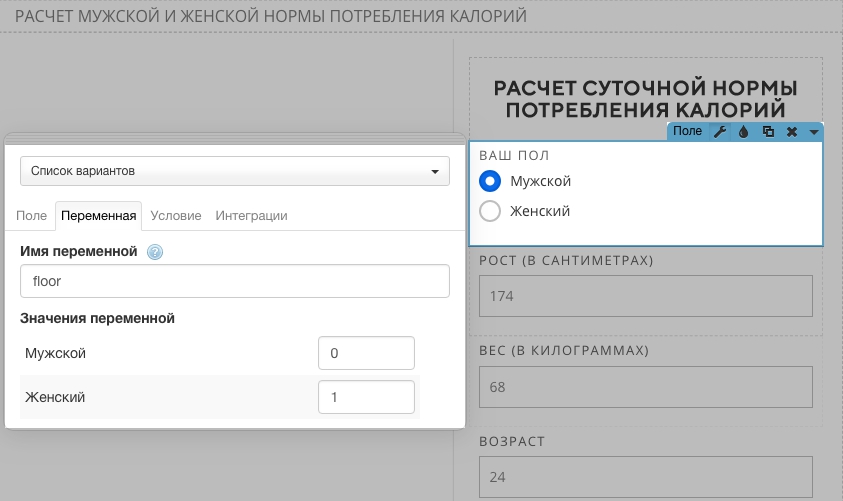Click the page title РАСЧЕТ МУЖСКОЙ И ЖЕНСКОЙ
The height and width of the screenshot is (501, 843).
point(270,16)
